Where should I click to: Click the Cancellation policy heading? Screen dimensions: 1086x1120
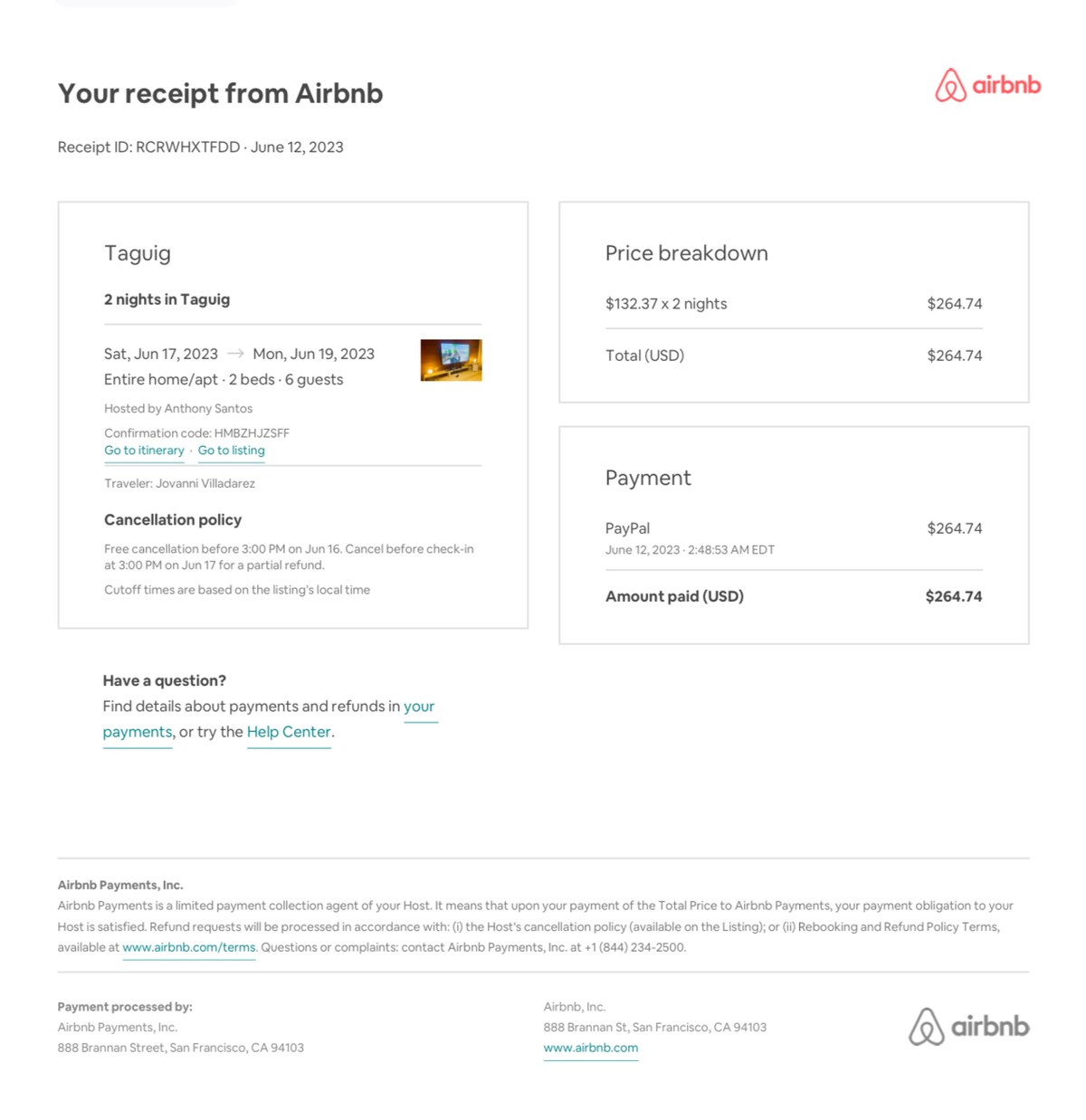pyautogui.click(x=173, y=520)
